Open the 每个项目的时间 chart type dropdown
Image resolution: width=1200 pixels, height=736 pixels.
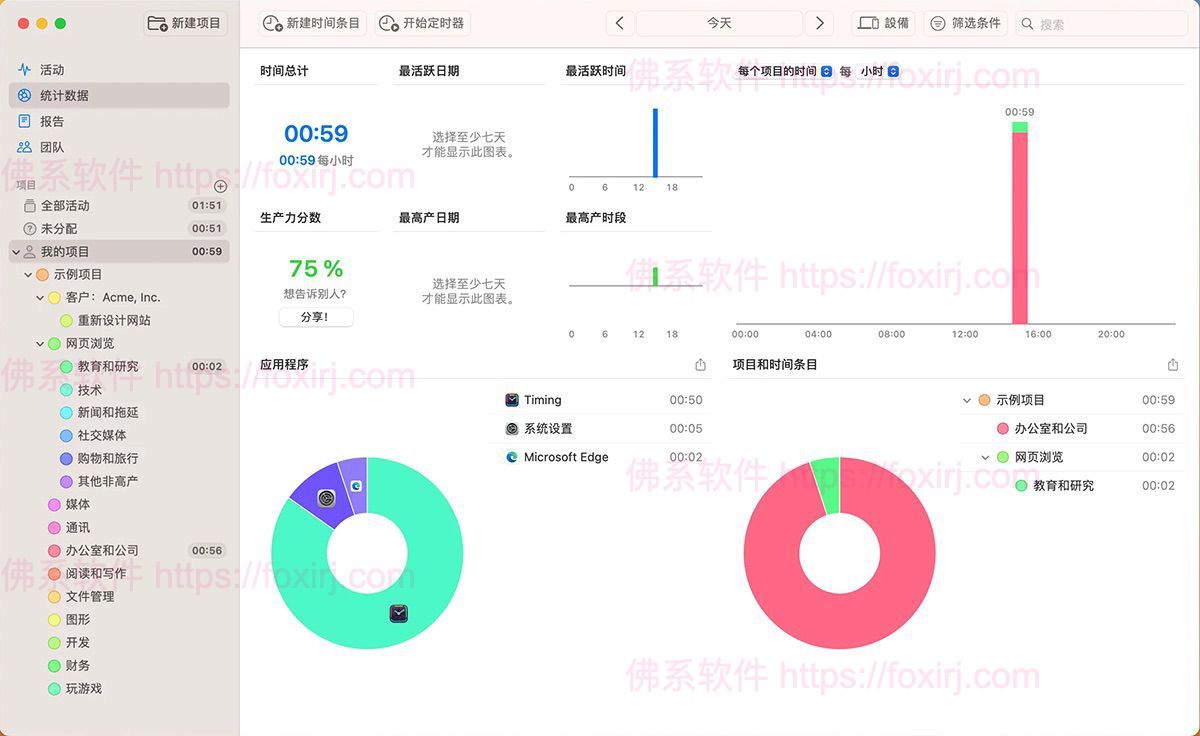click(826, 71)
